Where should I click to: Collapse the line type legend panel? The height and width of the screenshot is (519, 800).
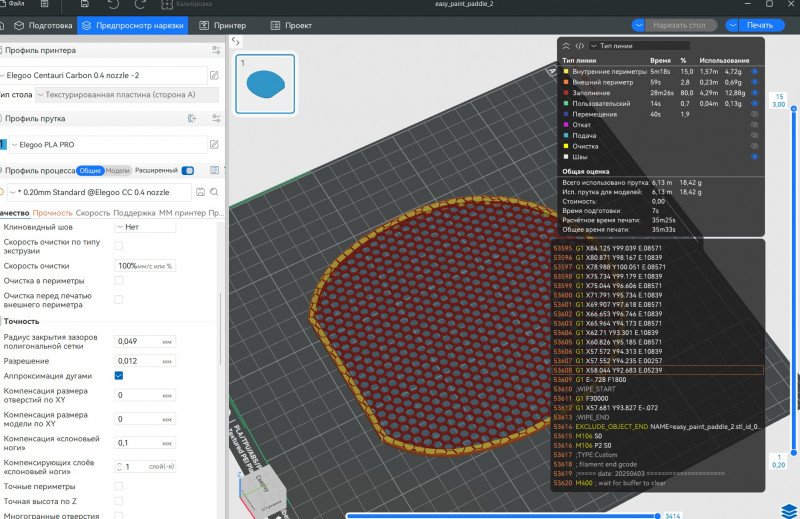(567, 45)
